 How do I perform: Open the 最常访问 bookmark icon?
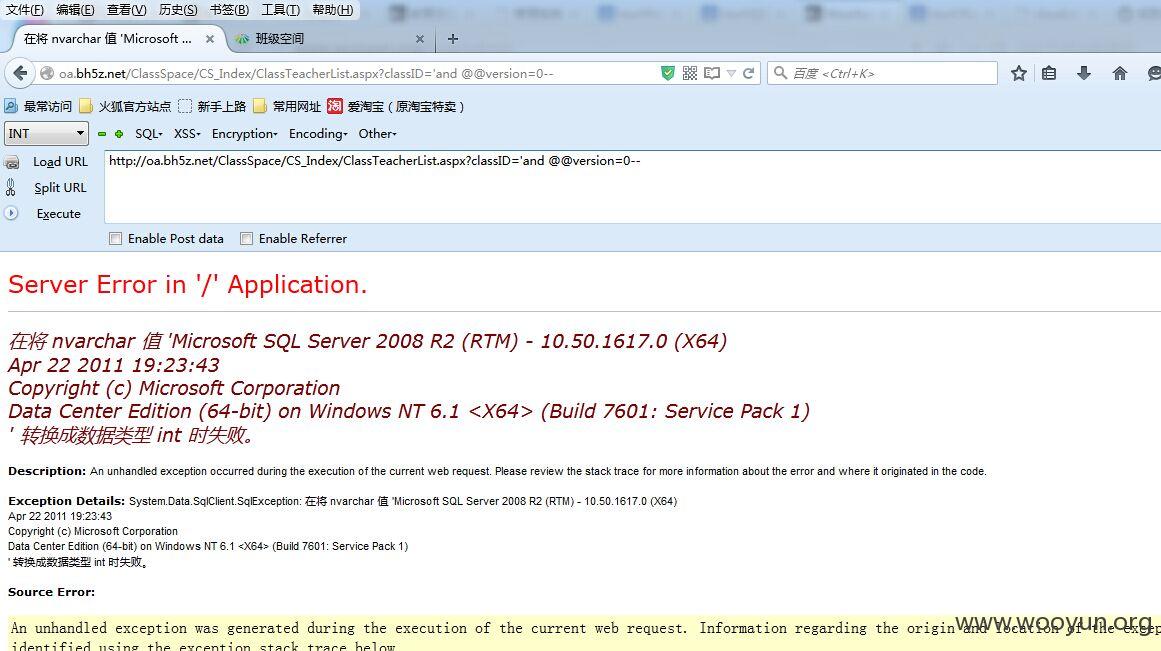tap(11, 106)
